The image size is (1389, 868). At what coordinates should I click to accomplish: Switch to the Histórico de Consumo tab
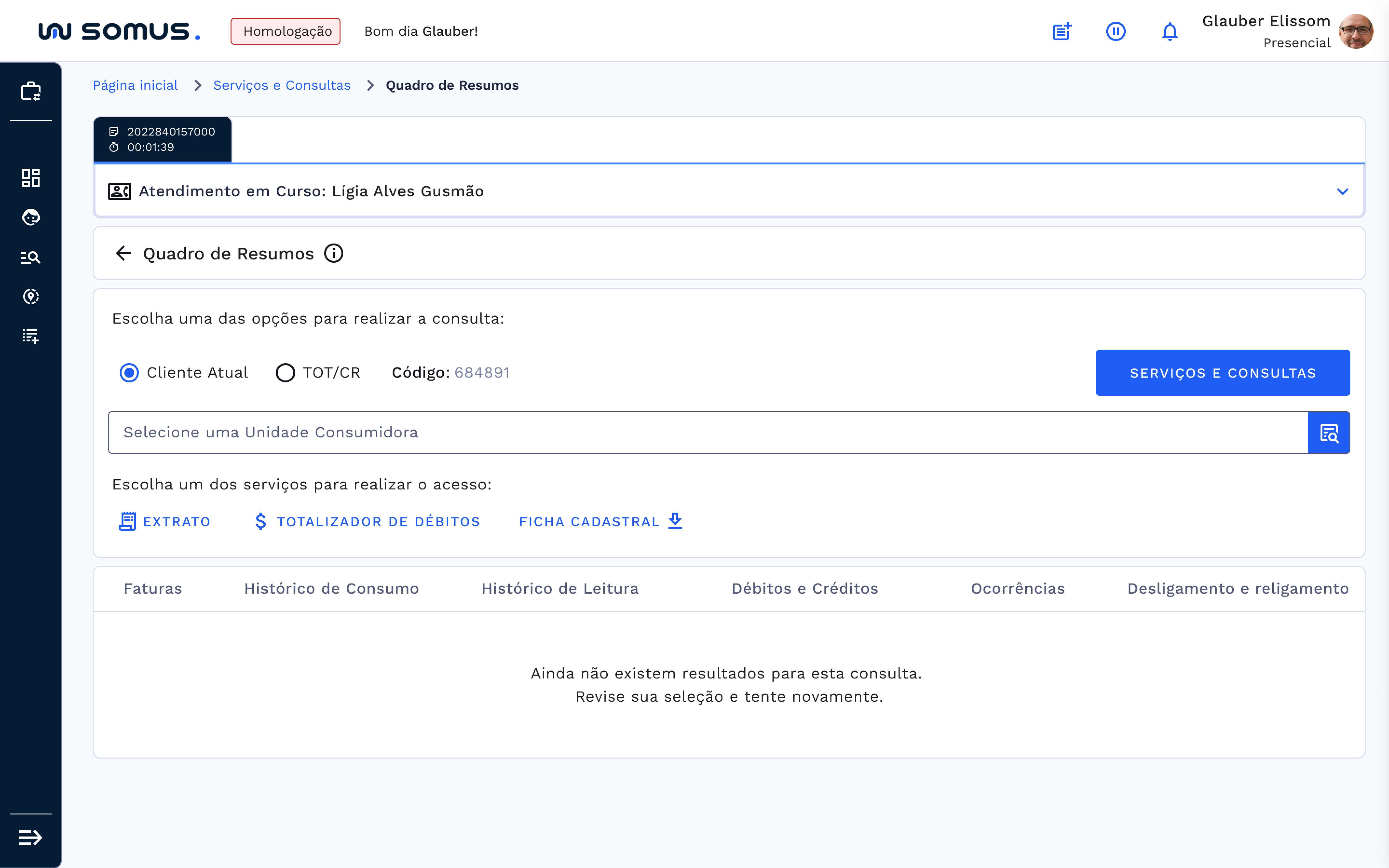(x=331, y=588)
